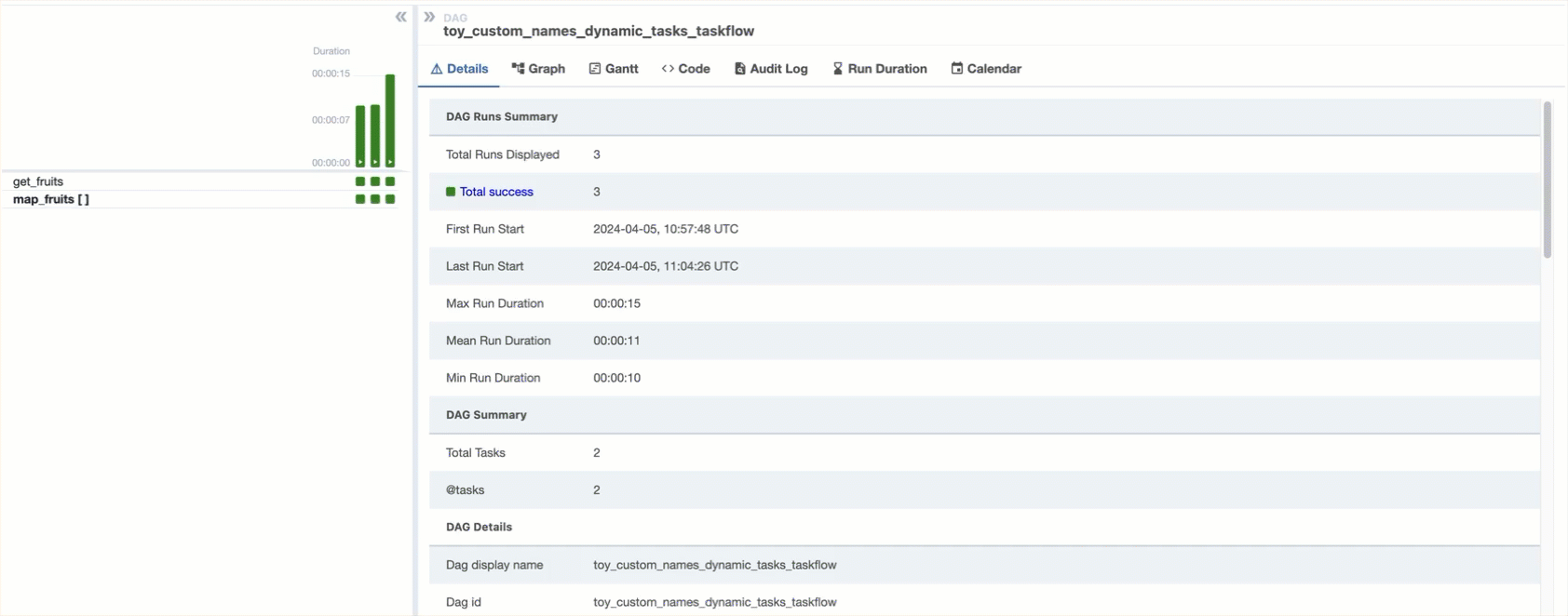Expand the map_fruits [ ] mapped task
Image resolution: width=1568 pixels, height=616 pixels.
[x=51, y=199]
